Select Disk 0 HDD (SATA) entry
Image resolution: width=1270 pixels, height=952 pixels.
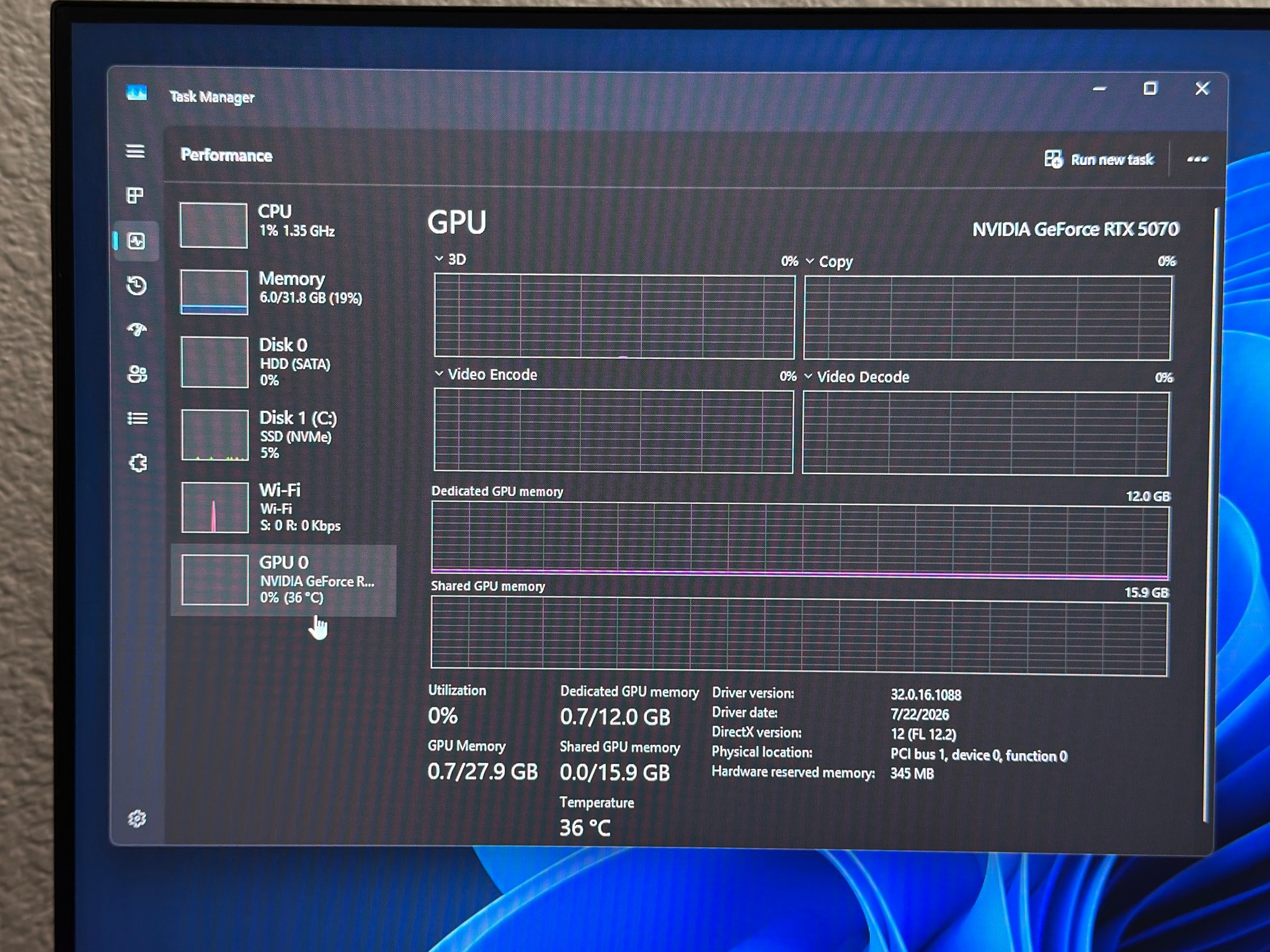[x=284, y=362]
